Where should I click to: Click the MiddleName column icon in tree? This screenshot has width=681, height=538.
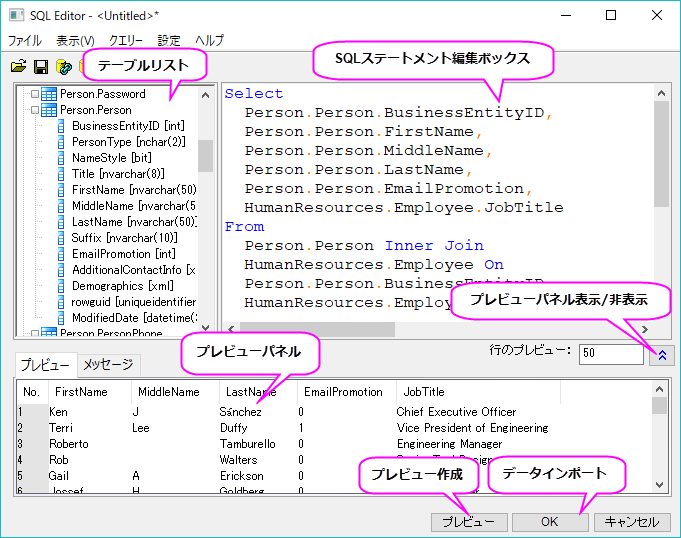pyautogui.click(x=61, y=206)
